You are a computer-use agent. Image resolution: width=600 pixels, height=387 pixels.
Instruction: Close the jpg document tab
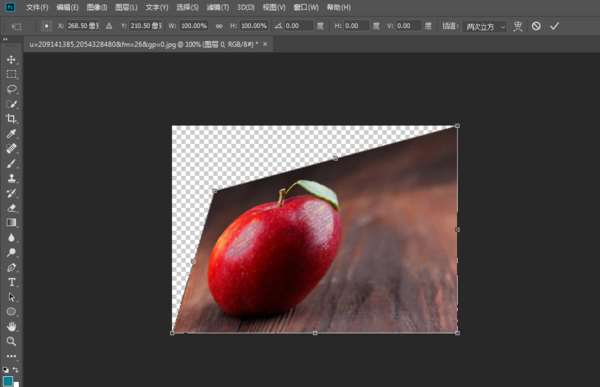(265, 44)
